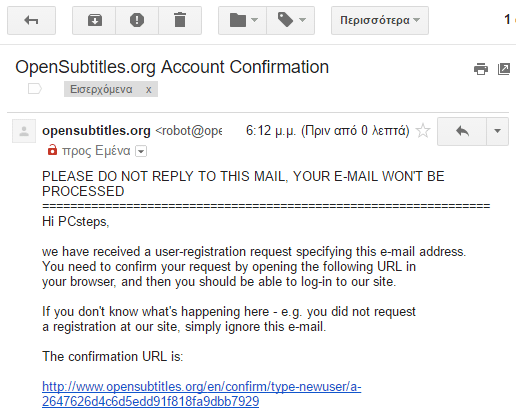Archive this email
Image resolution: width=516 pixels, height=415 pixels.
coord(94,20)
